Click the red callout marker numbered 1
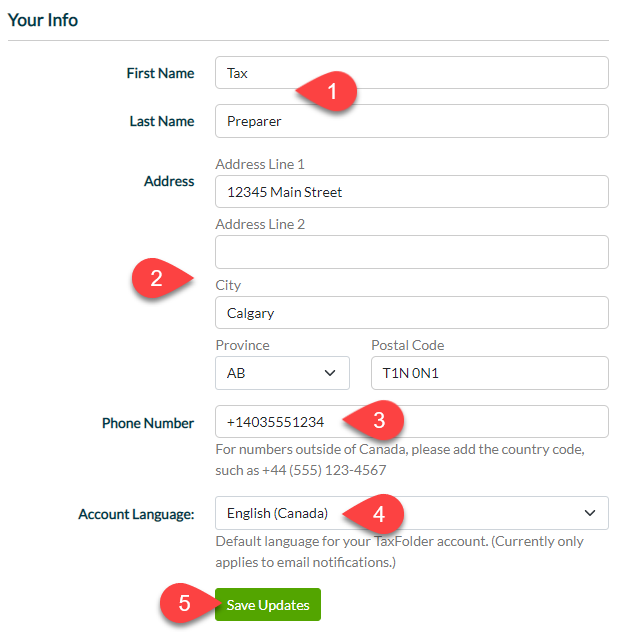 click(327, 91)
